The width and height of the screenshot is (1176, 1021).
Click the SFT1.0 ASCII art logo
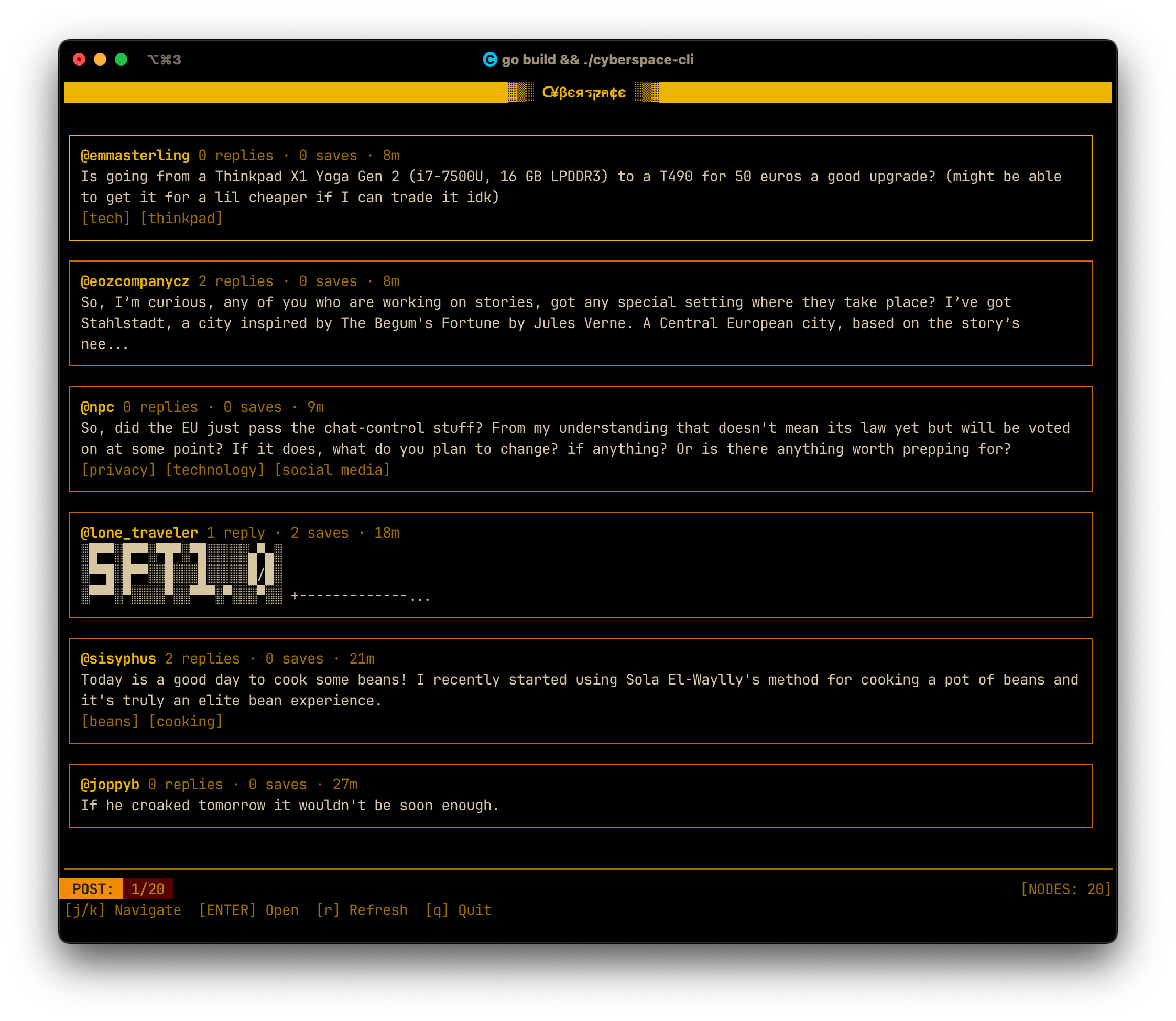tap(182, 572)
